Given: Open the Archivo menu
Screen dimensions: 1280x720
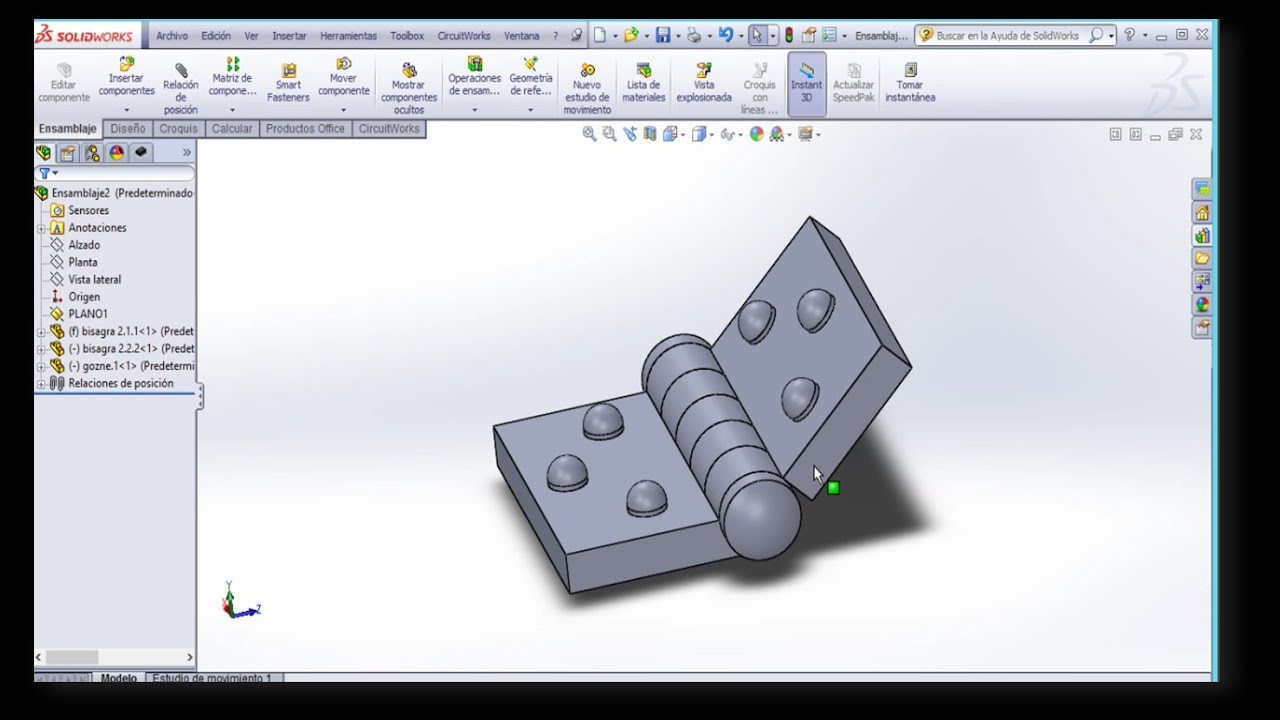Looking at the screenshot, I should [172, 36].
